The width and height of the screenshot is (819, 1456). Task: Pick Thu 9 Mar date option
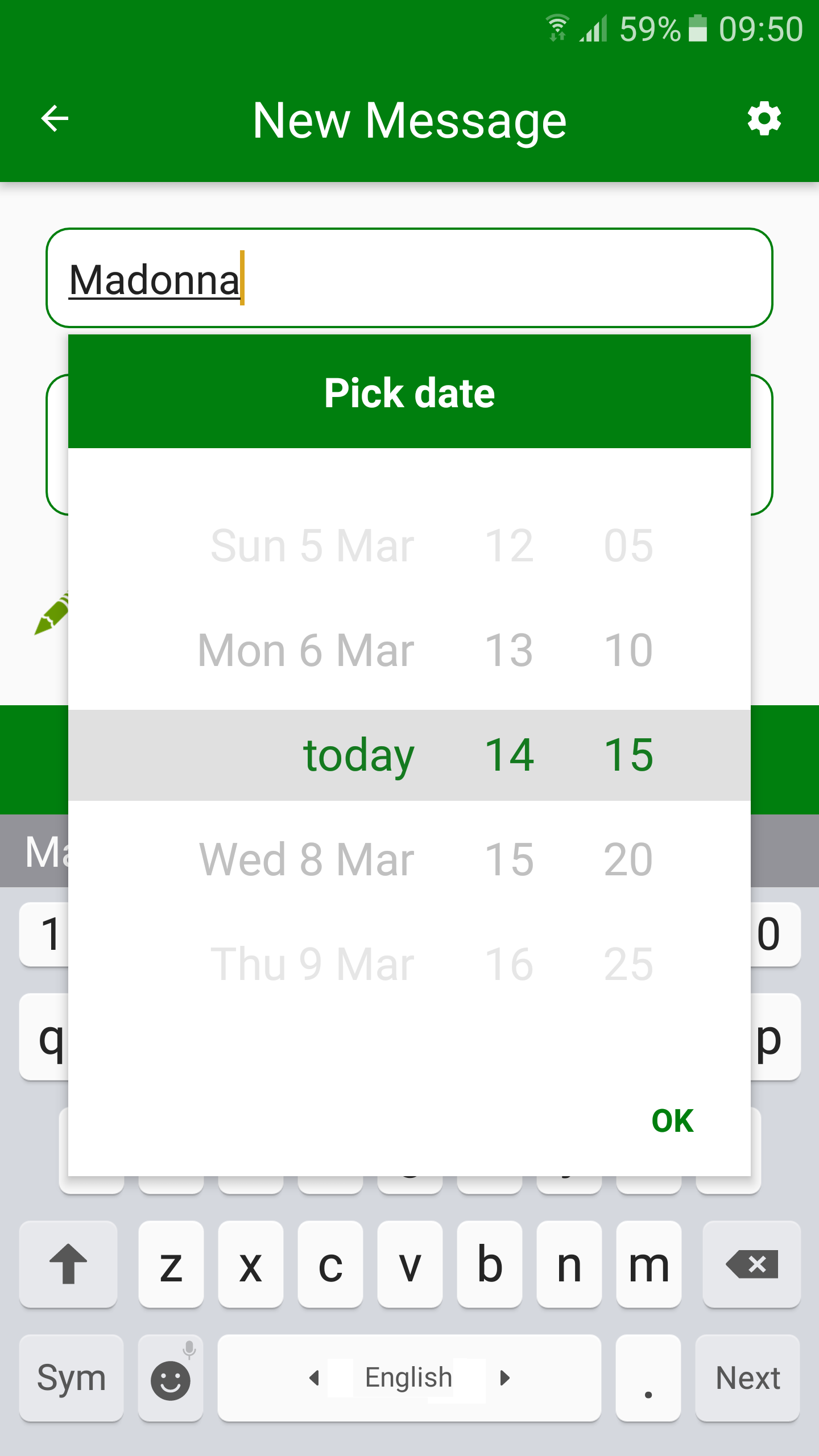tap(312, 964)
